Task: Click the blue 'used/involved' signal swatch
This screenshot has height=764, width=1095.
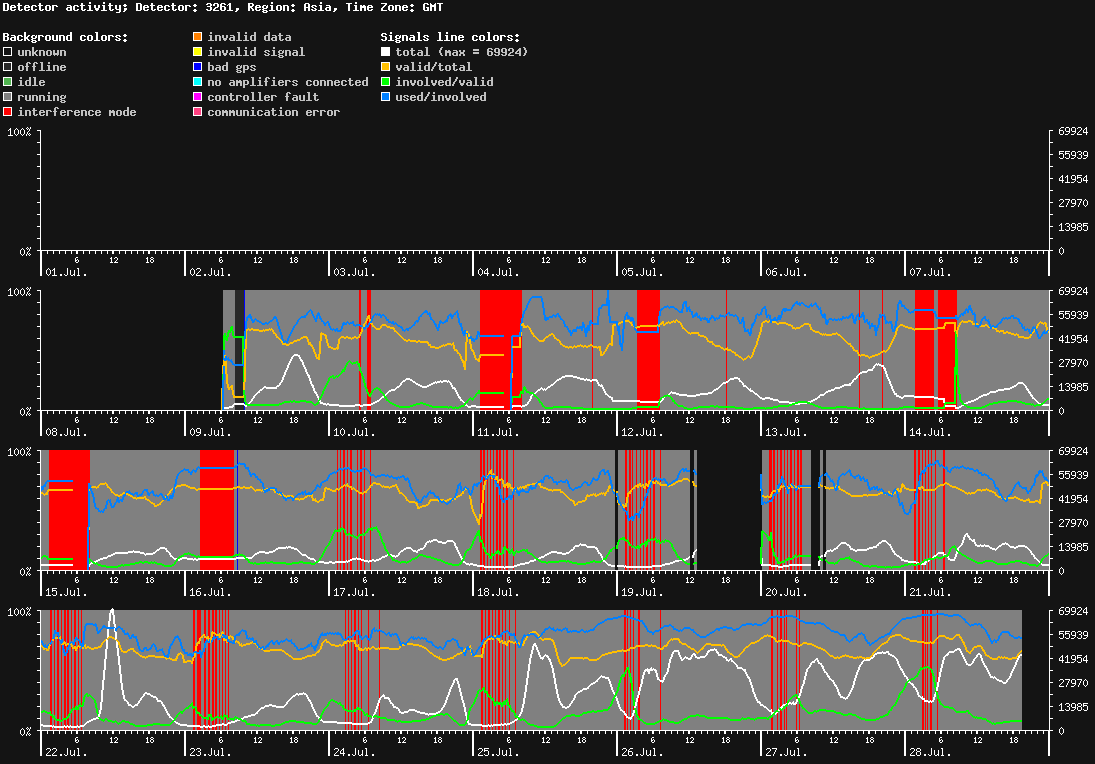Action: tap(385, 97)
